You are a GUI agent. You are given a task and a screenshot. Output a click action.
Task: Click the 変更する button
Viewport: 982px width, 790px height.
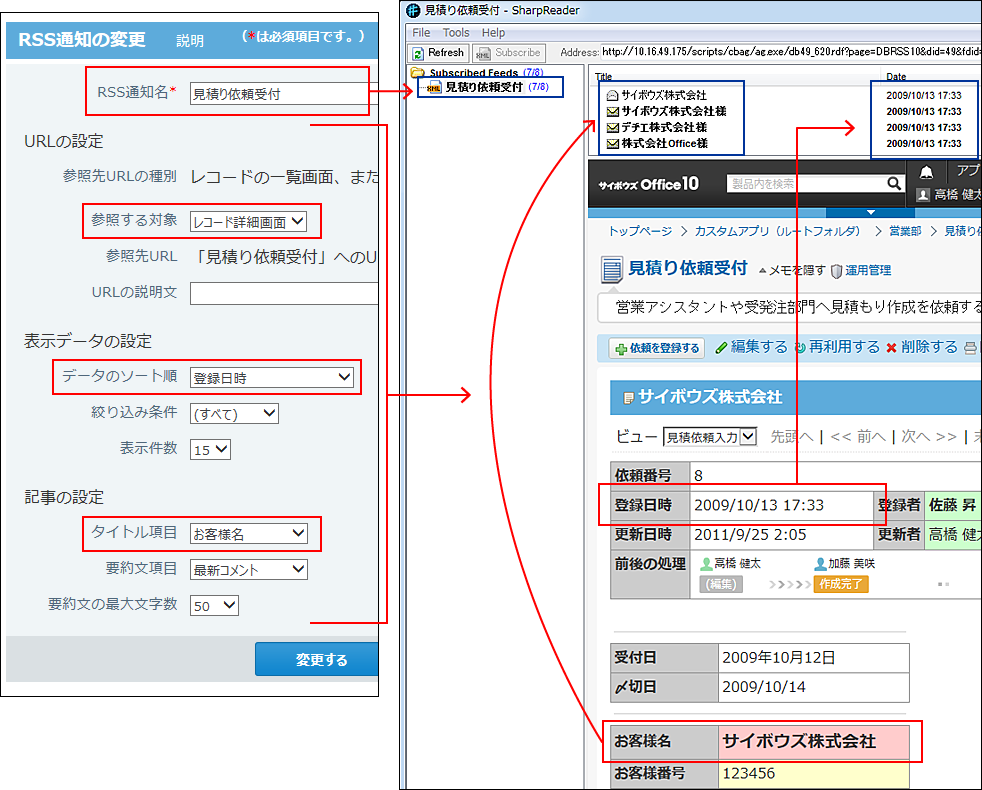tap(317, 659)
